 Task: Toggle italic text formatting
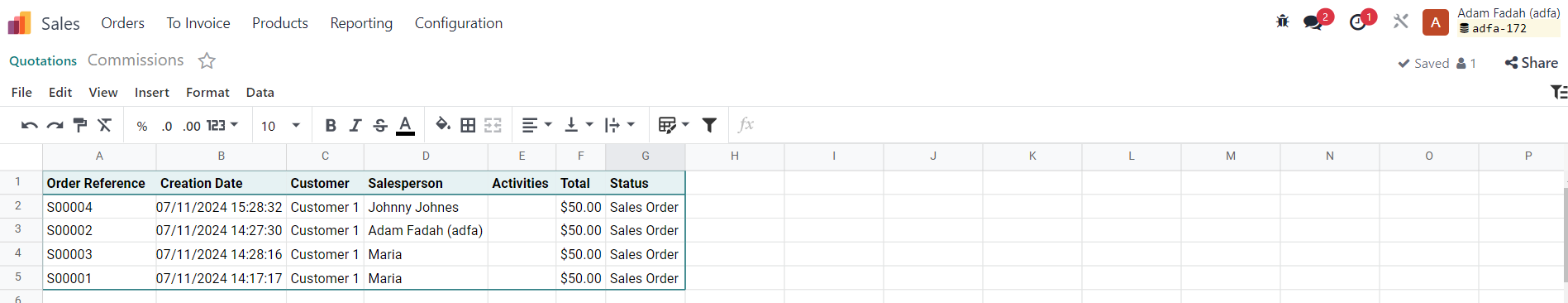point(355,125)
